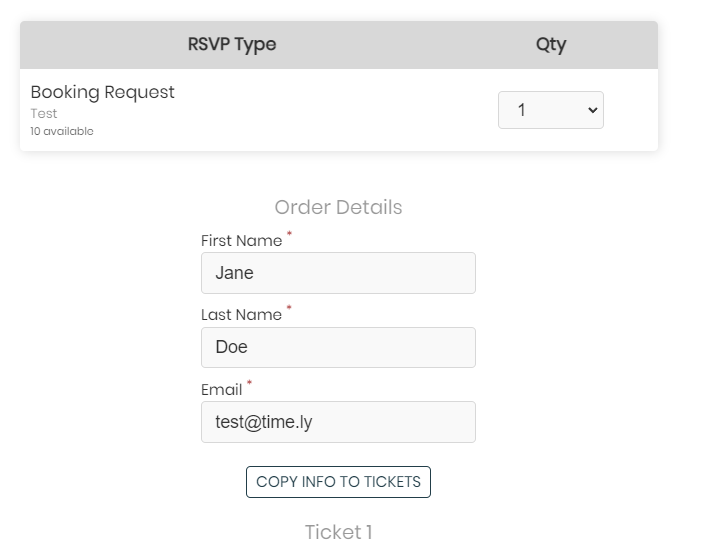Click the number 1 in Qty box
The width and height of the screenshot is (717, 550).
coord(522,110)
